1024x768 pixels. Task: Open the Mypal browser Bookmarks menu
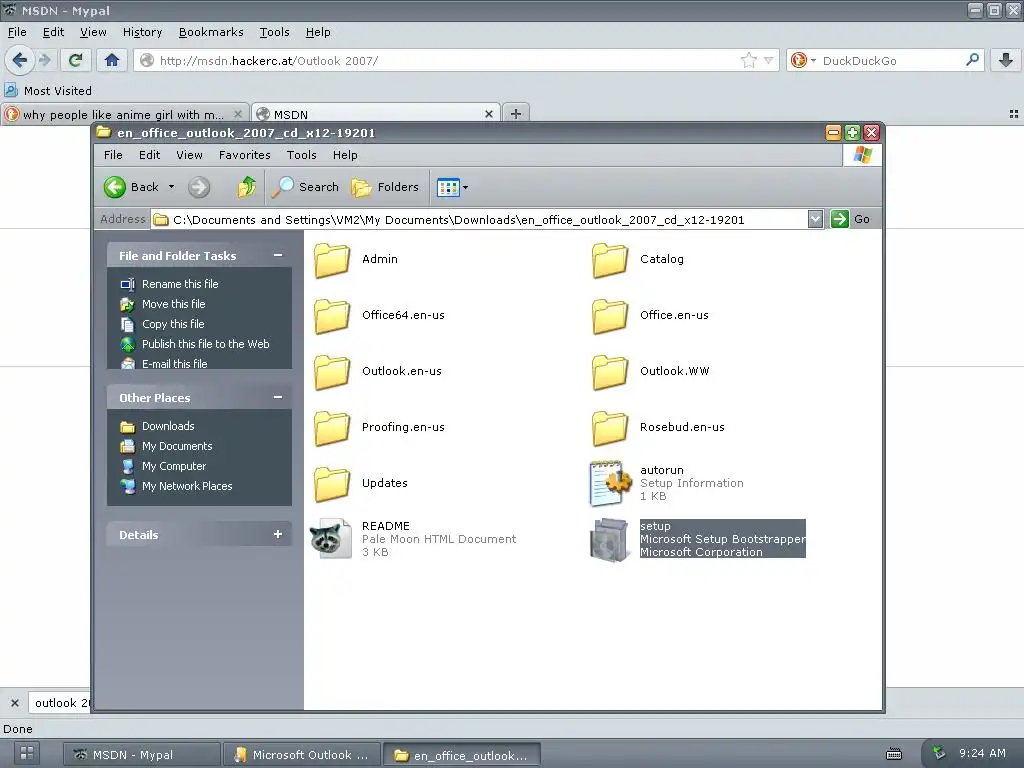click(211, 32)
